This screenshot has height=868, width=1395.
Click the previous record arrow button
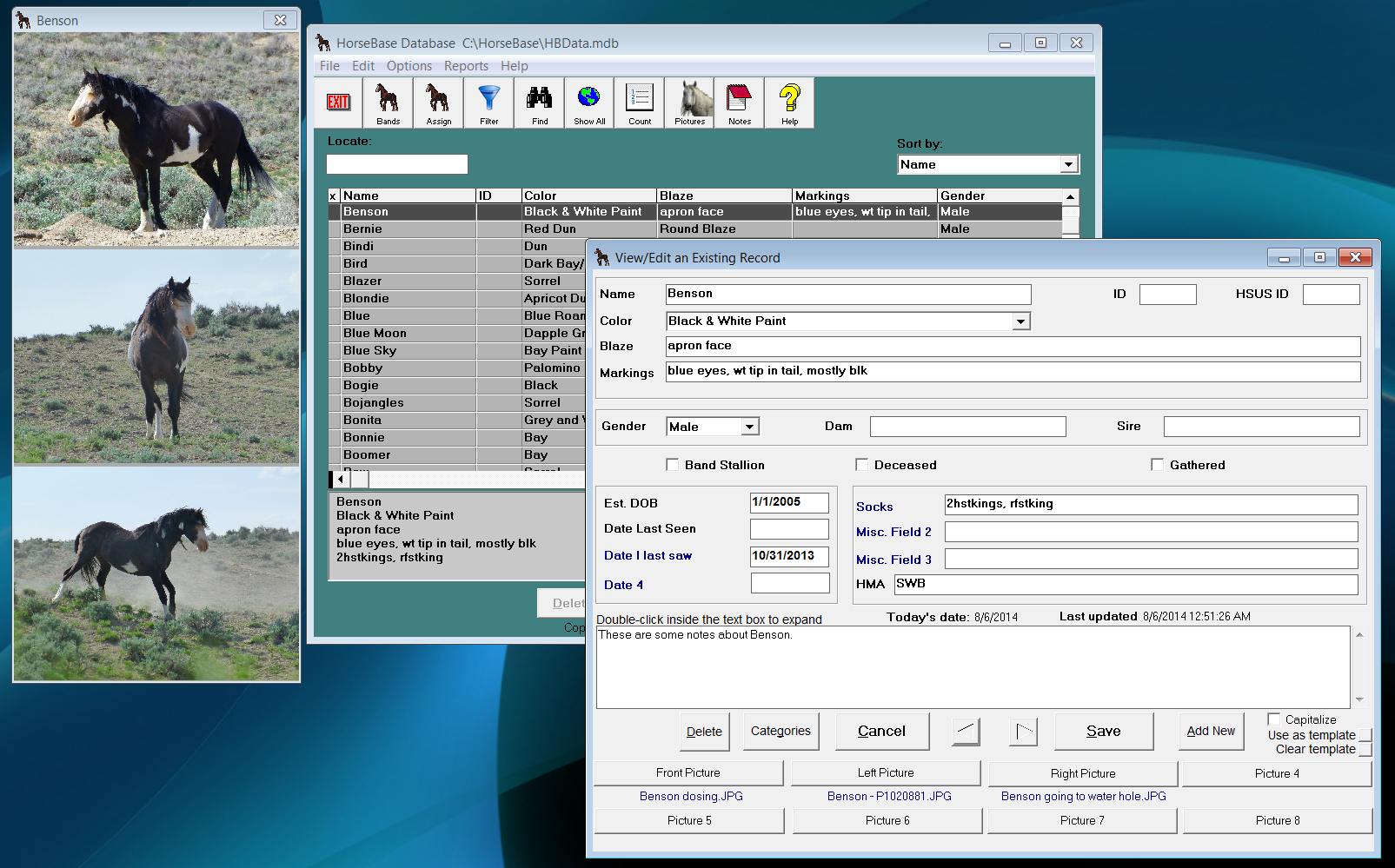click(x=966, y=732)
